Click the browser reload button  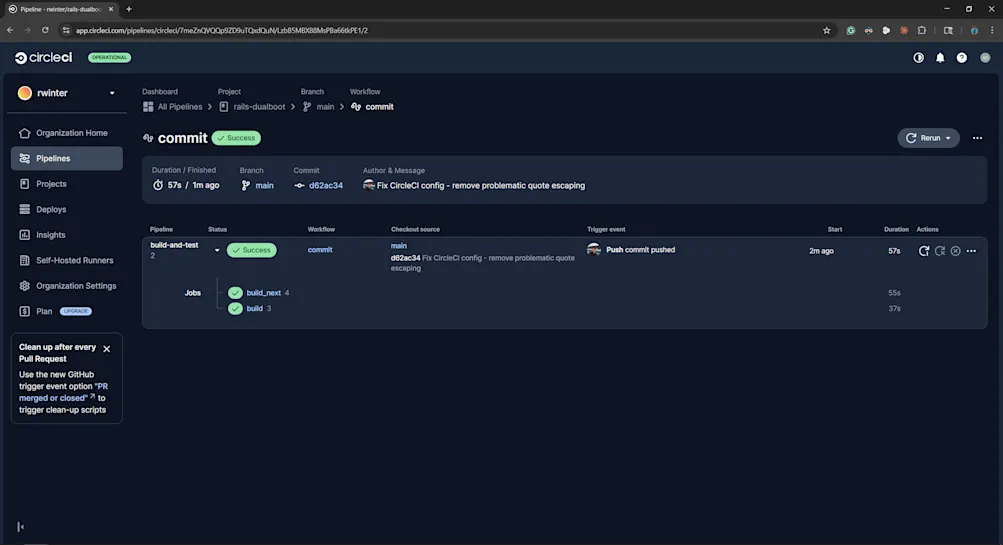[45, 30]
